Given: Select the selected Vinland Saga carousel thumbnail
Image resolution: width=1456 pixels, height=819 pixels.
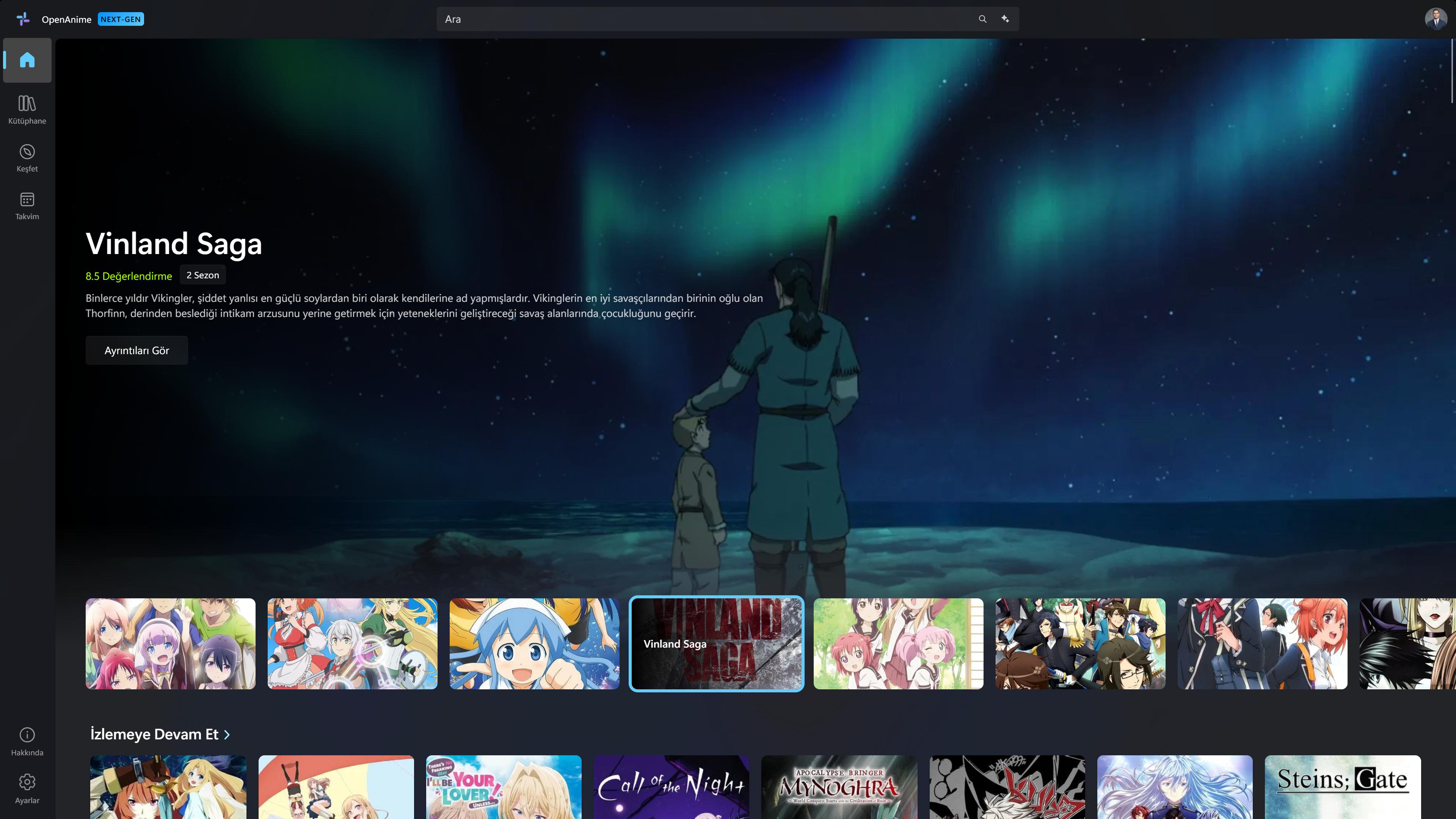Looking at the screenshot, I should 716,644.
